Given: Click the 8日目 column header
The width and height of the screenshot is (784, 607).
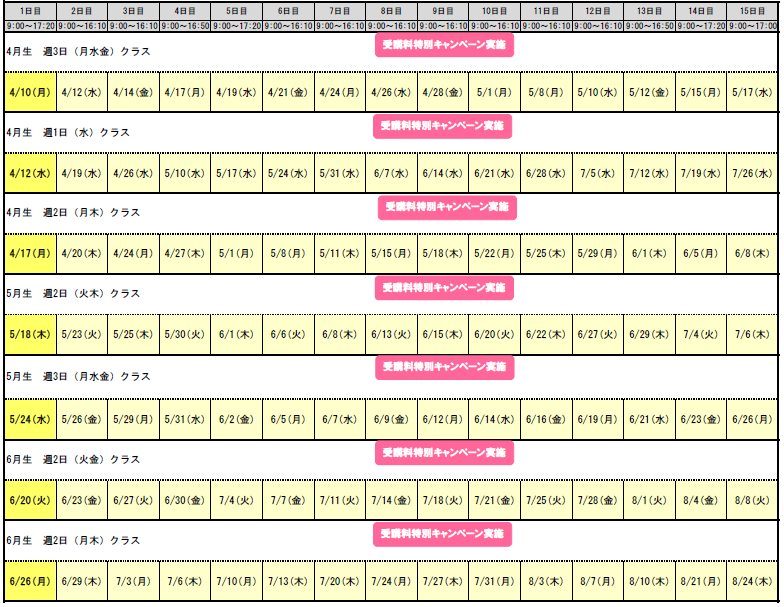Looking at the screenshot, I should (391, 11).
